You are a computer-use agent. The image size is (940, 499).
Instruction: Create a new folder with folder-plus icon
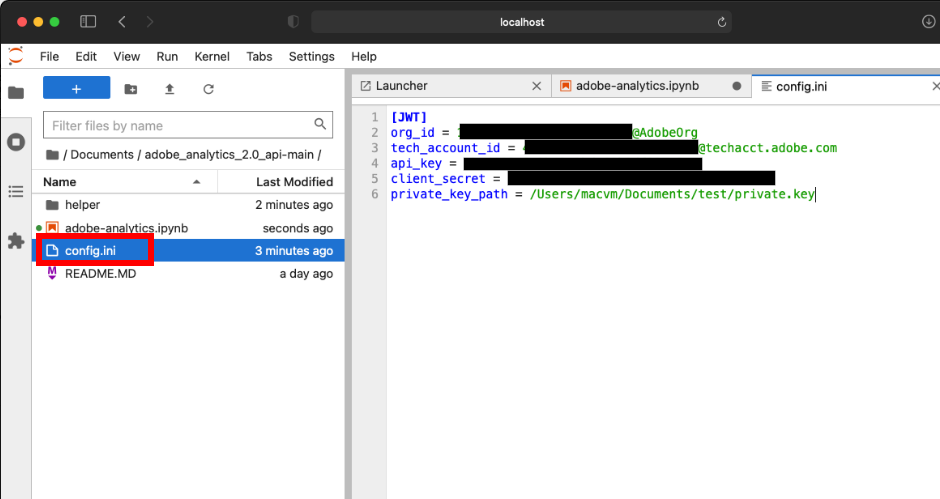click(131, 89)
